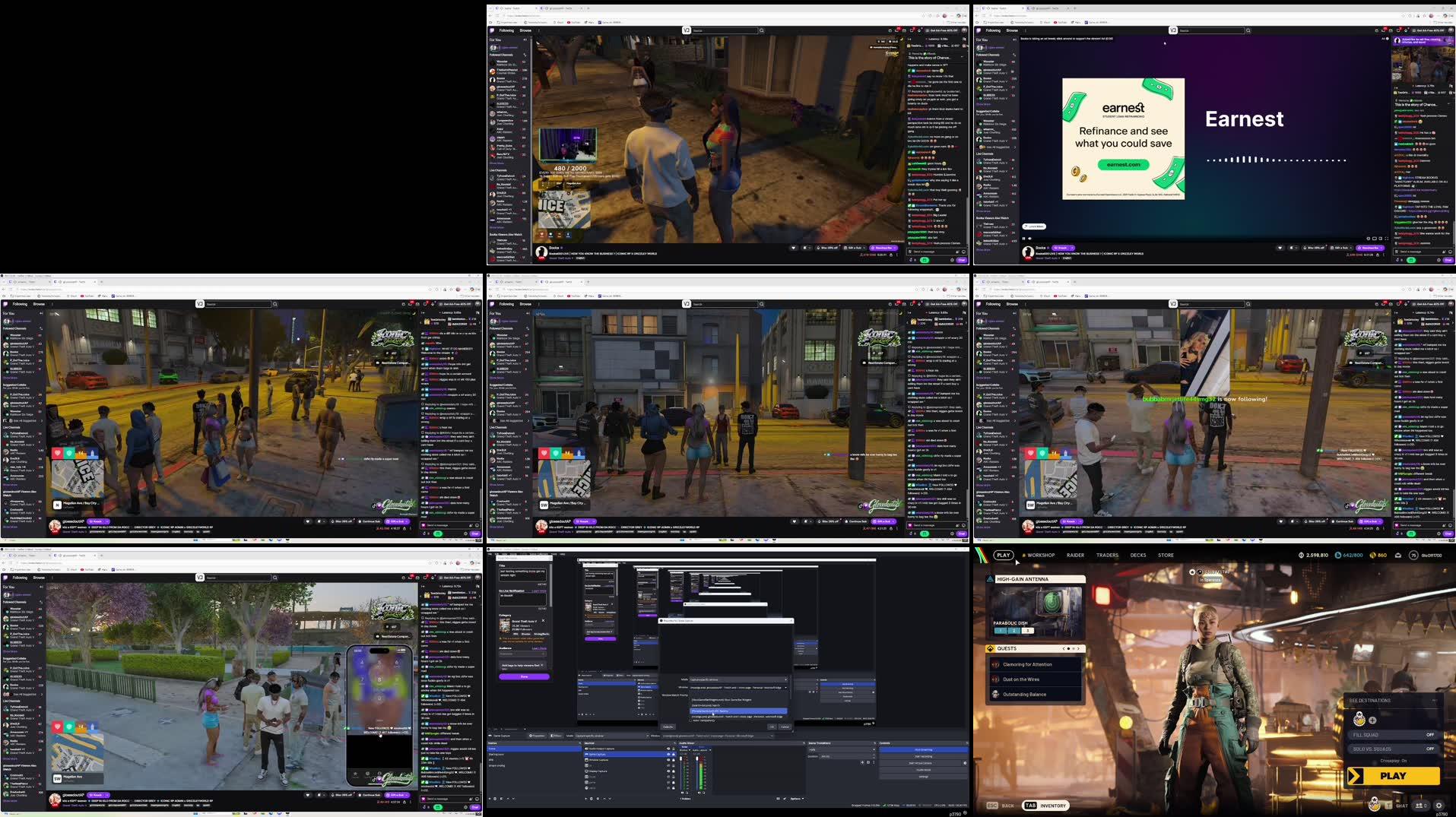Move source down in OBS Sources panel
Viewport: 1456px width, 817px height.
[x=610, y=799]
